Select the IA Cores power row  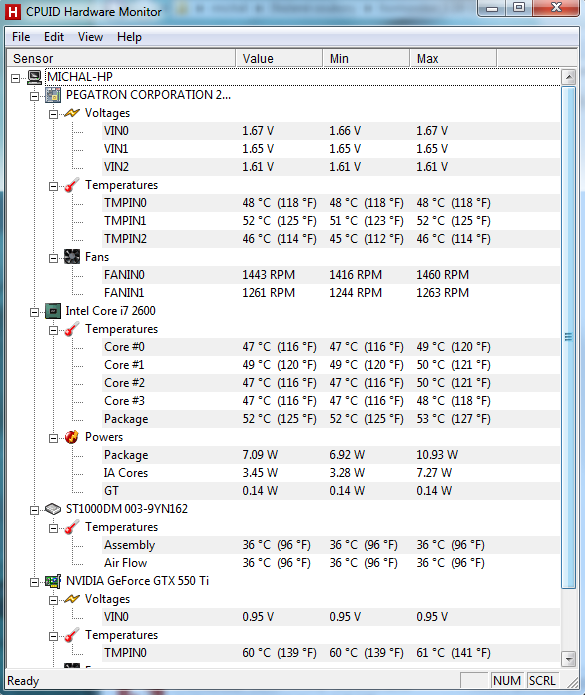(x=330, y=473)
